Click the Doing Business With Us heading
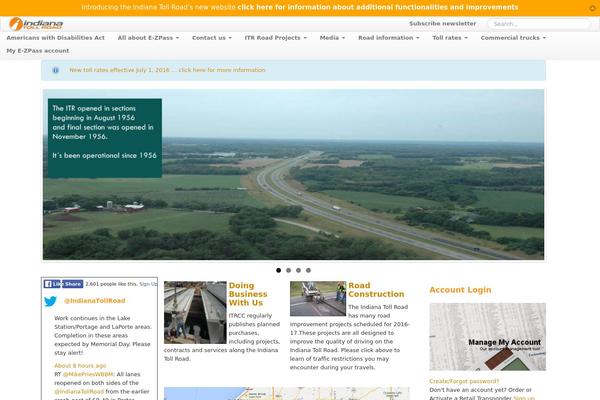Image resolution: width=600 pixels, height=400 pixels. pyautogui.click(x=248, y=294)
